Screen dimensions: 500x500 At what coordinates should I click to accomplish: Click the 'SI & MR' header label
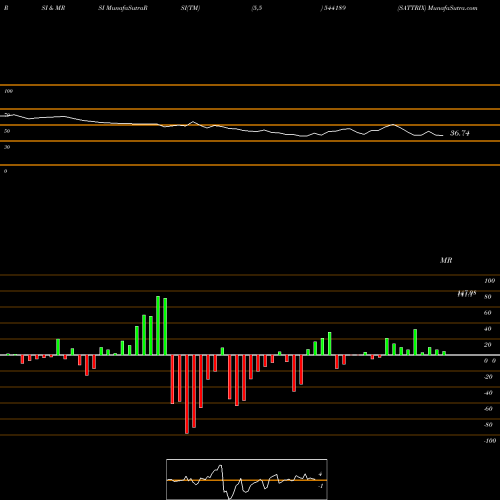[53, 8]
